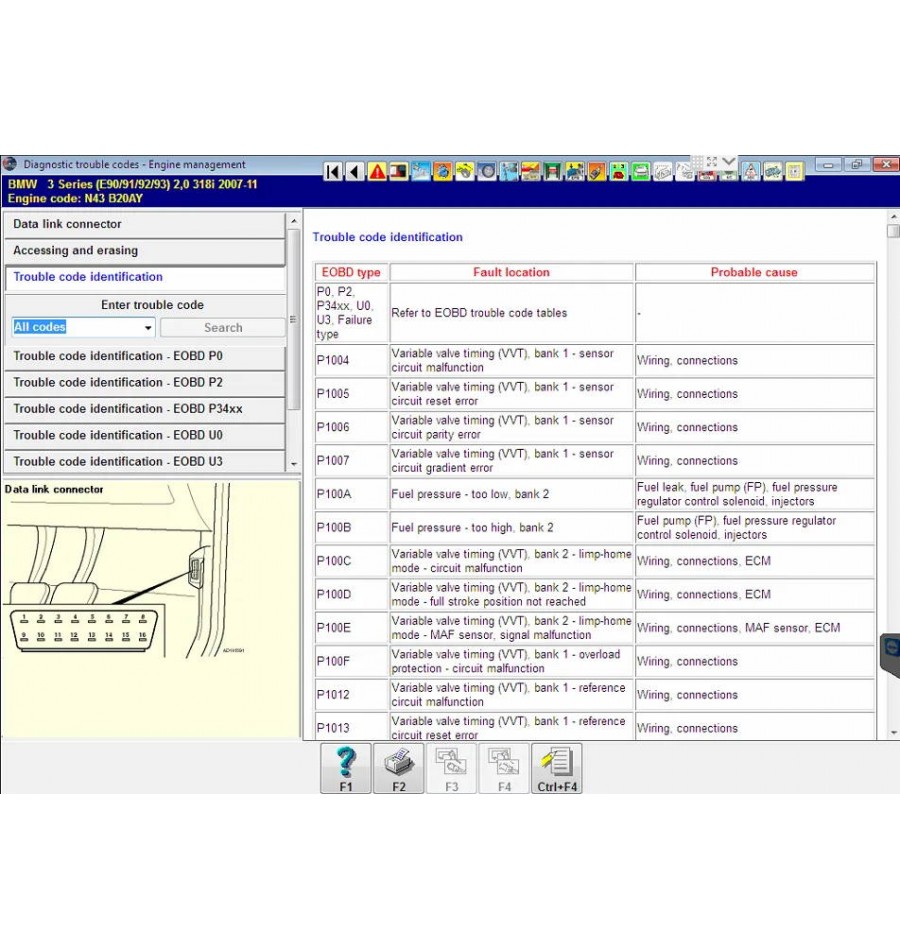Click the green icon with white car

pyautogui.click(x=641, y=171)
